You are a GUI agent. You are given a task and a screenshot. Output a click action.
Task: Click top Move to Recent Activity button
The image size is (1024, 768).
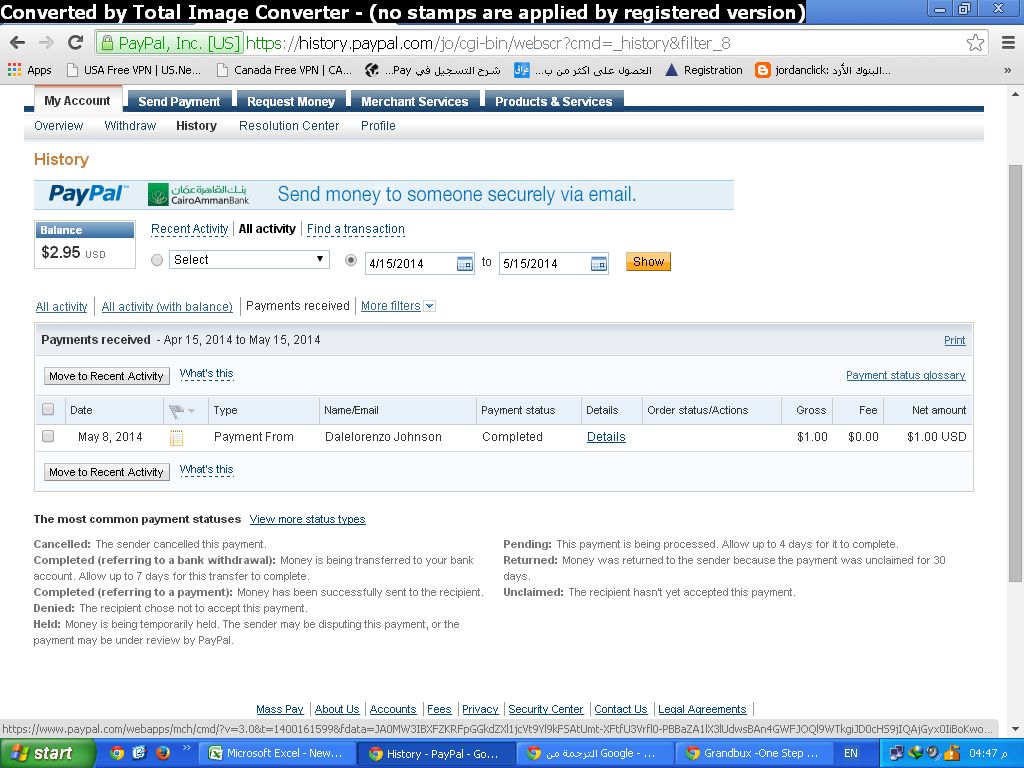click(x=106, y=376)
